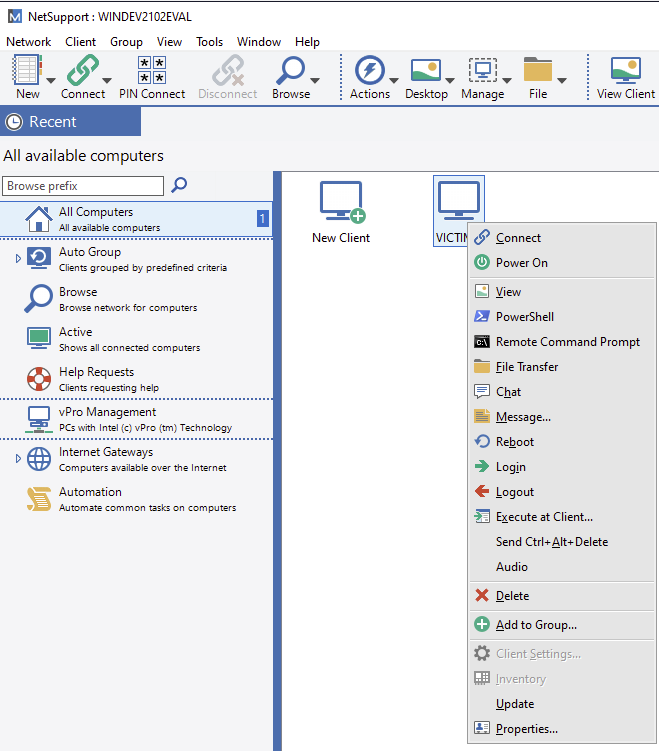
Task: Open the Tools menu
Action: pos(209,42)
